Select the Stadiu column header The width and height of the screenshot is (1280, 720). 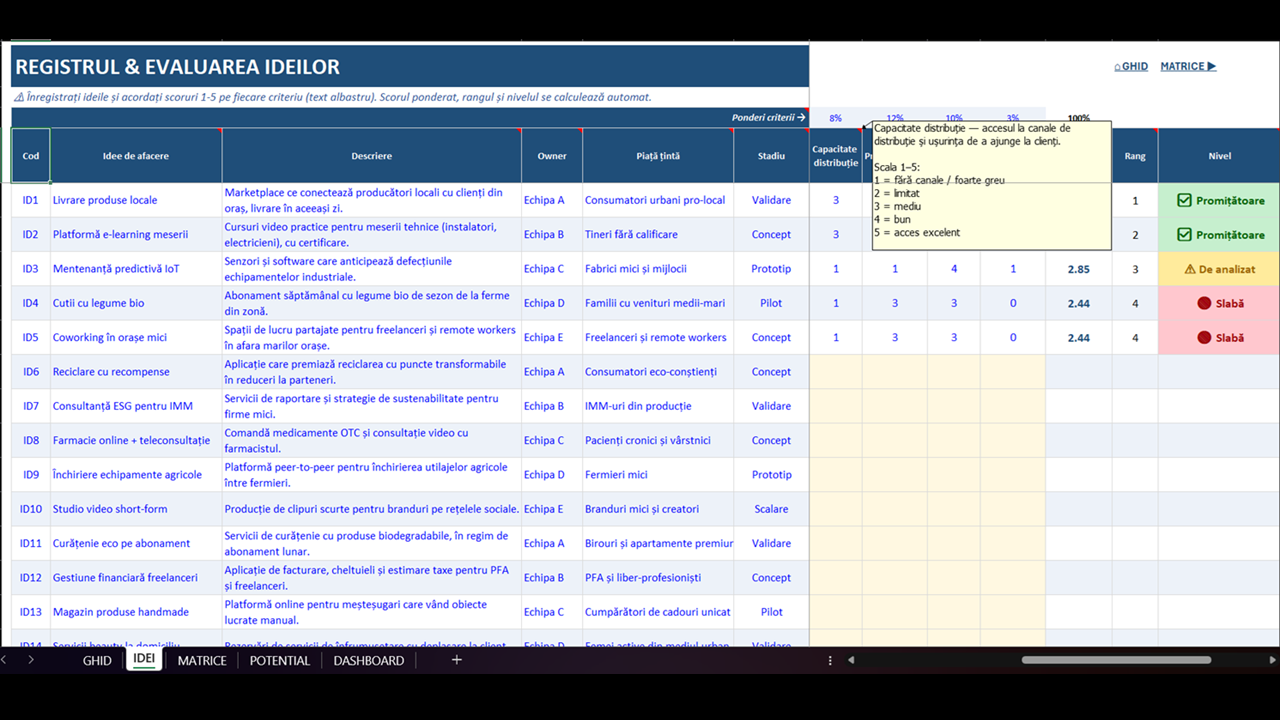pos(771,156)
